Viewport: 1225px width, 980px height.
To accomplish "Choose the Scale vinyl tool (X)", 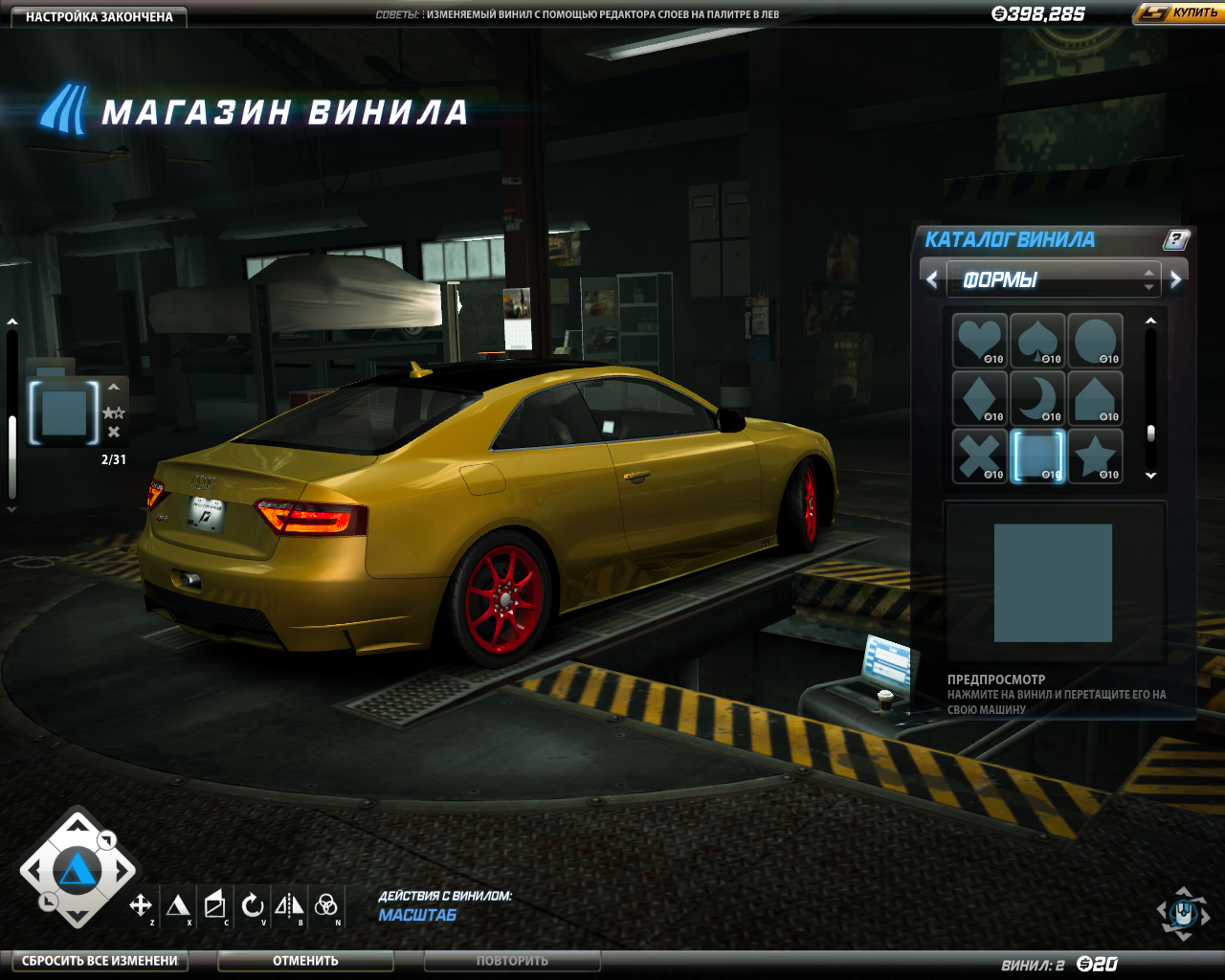I will click(178, 905).
